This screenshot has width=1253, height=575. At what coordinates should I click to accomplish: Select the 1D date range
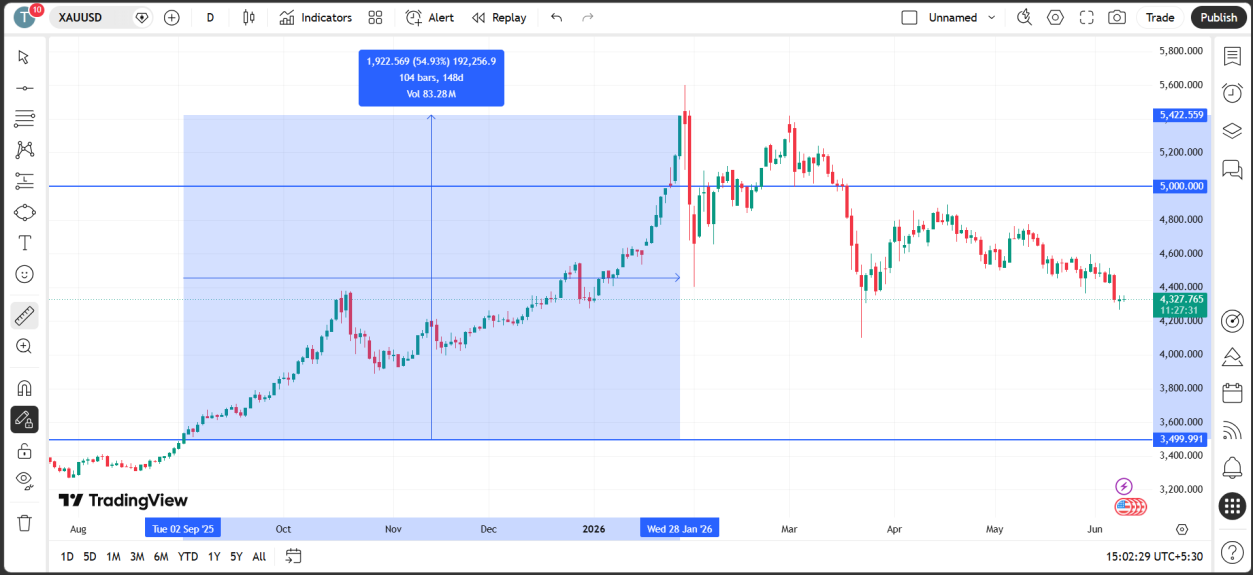point(67,556)
